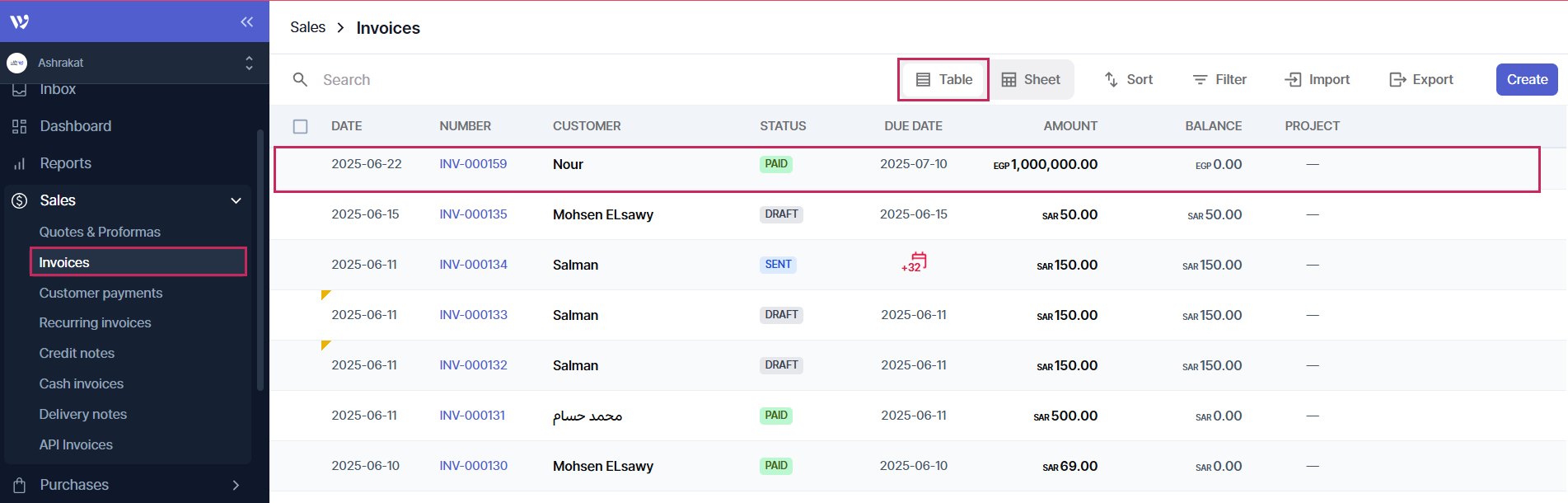1568x503 pixels.
Task: Open Customer payments in sidebar
Action: [101, 293]
